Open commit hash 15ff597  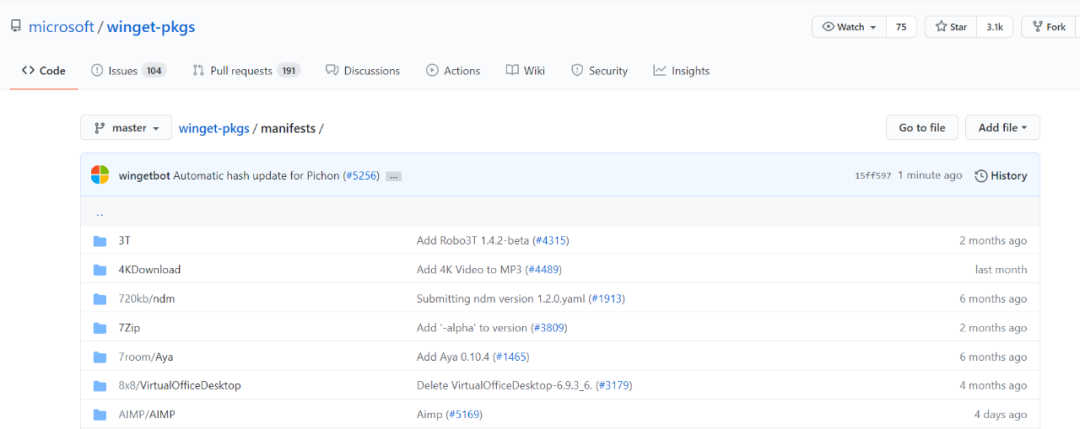pos(873,176)
